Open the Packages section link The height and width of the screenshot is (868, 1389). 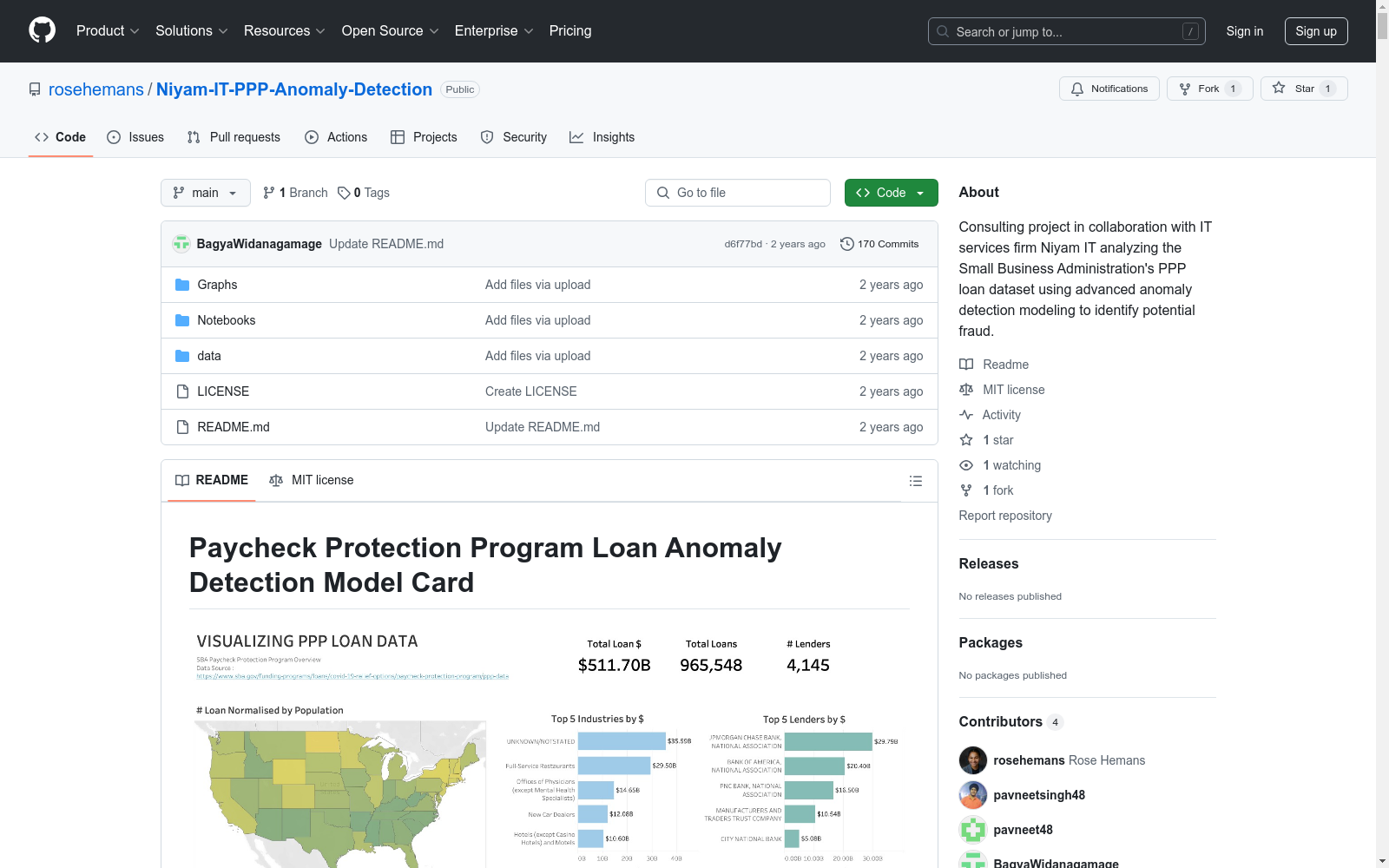pyautogui.click(x=991, y=642)
